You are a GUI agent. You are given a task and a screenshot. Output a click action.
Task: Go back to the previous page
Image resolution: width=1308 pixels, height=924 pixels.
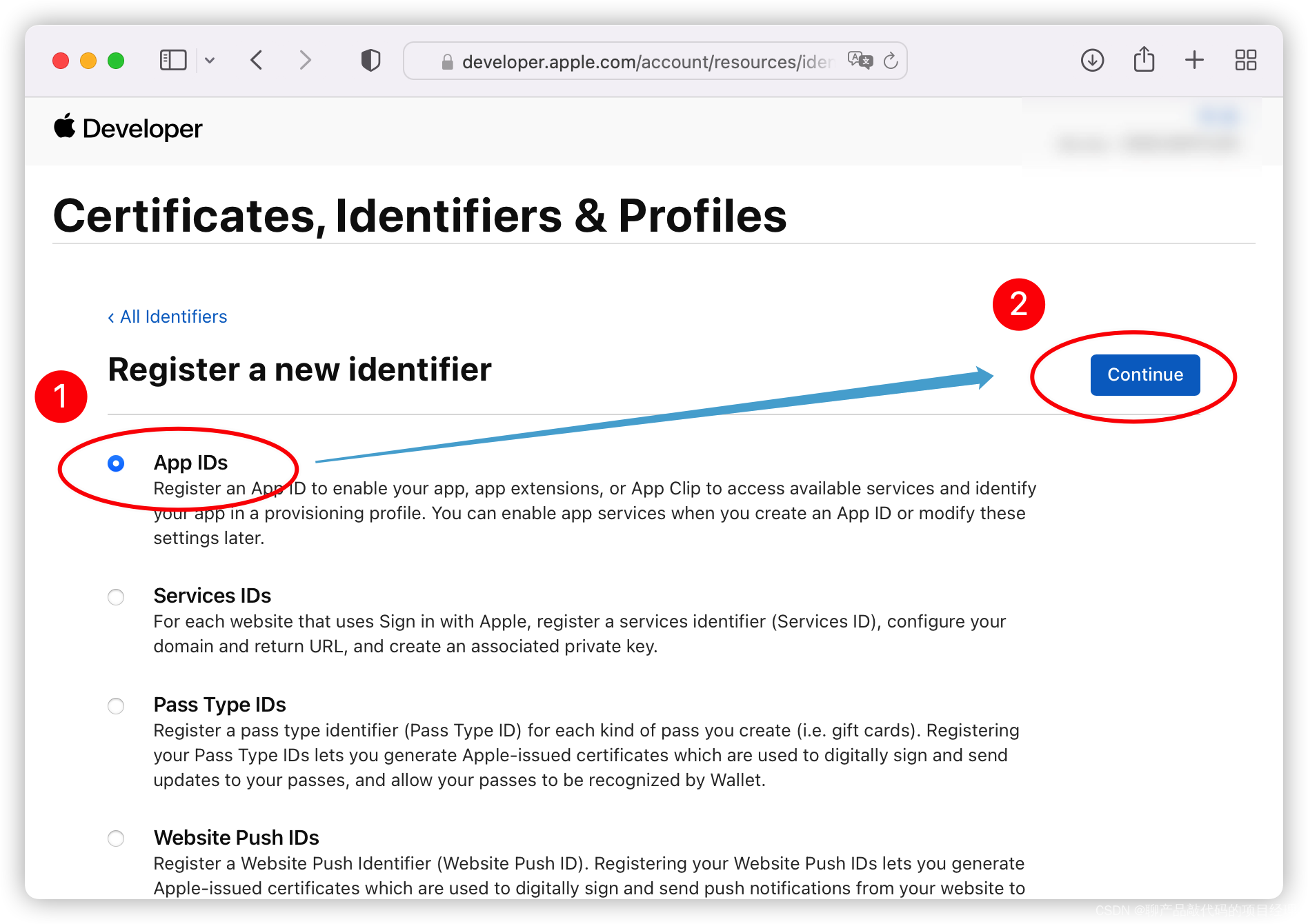[x=257, y=61]
